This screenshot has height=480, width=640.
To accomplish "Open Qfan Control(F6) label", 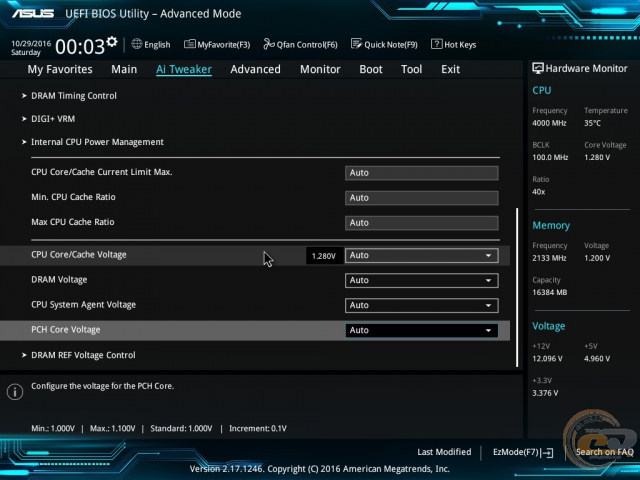I will tap(307, 44).
